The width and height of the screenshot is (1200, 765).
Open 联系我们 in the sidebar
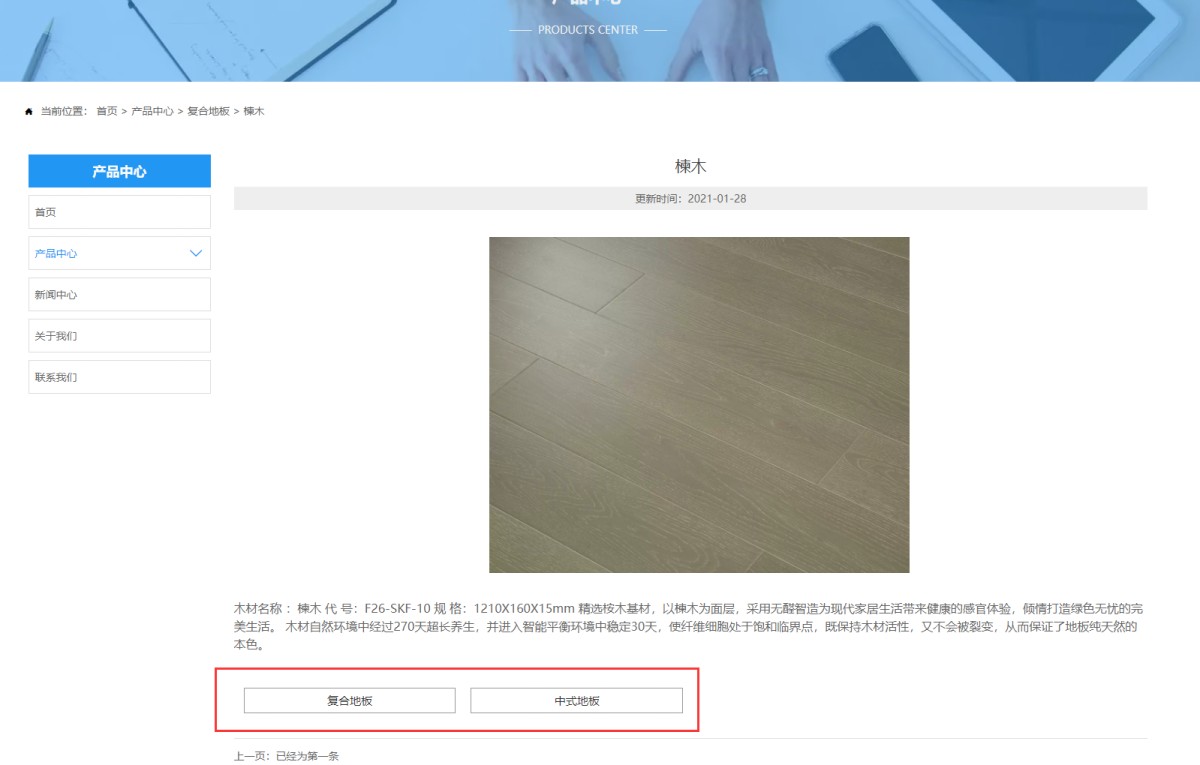(x=120, y=377)
